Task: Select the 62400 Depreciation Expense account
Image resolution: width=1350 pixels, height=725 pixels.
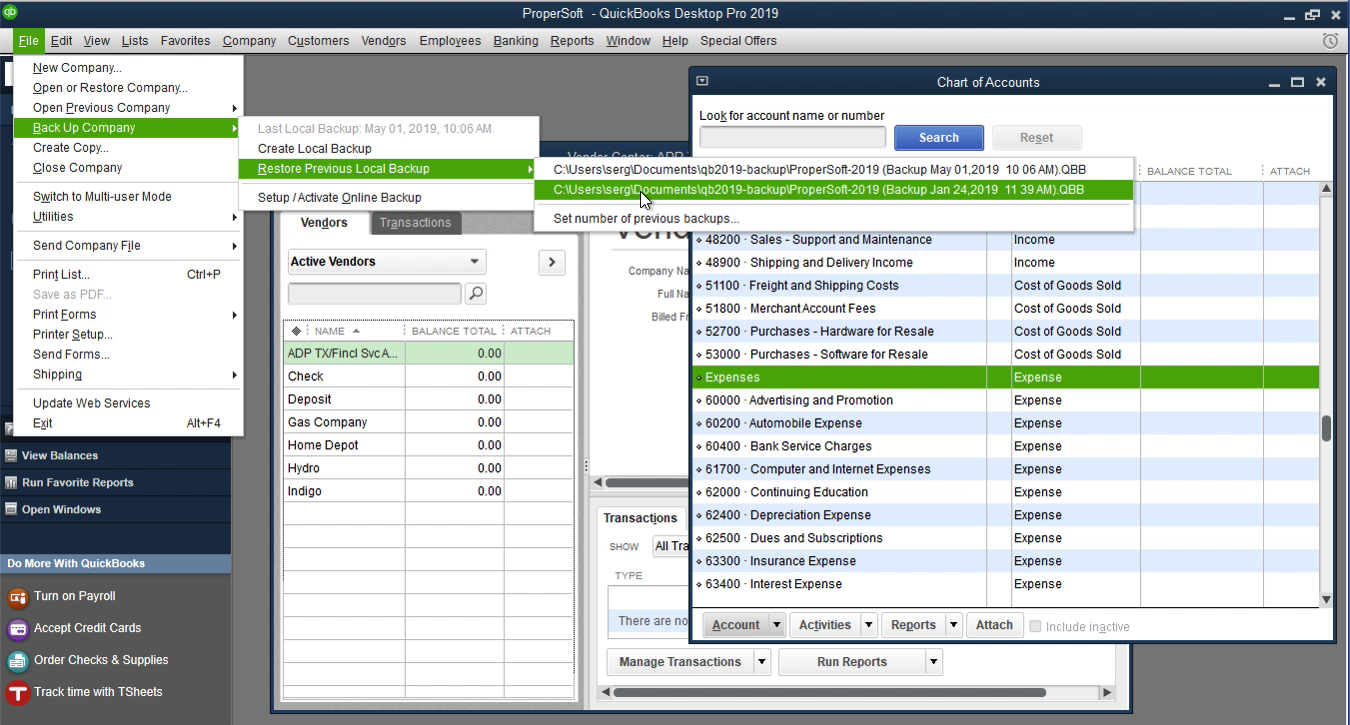Action: click(1005, 516)
